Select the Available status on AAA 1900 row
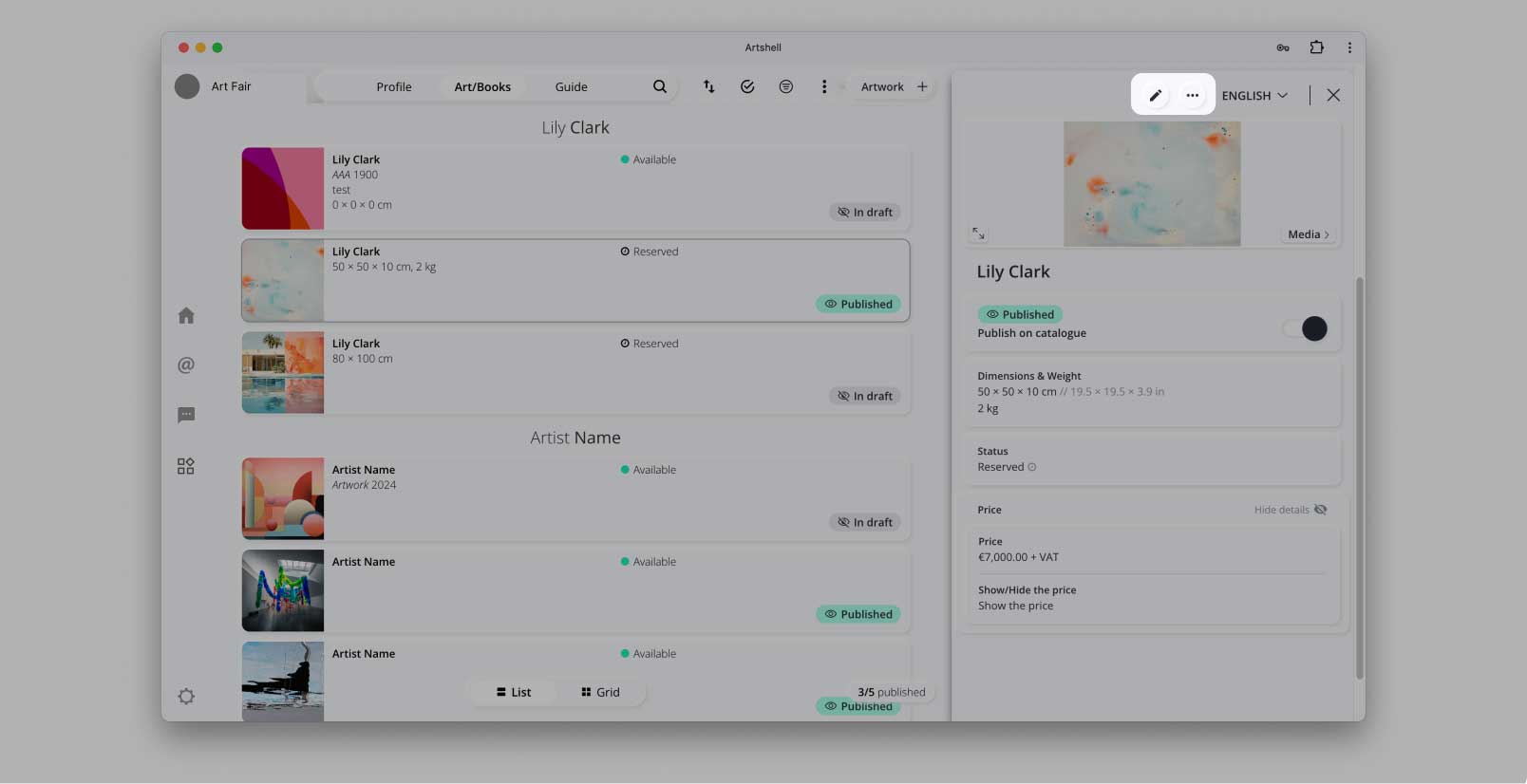 pos(649,159)
